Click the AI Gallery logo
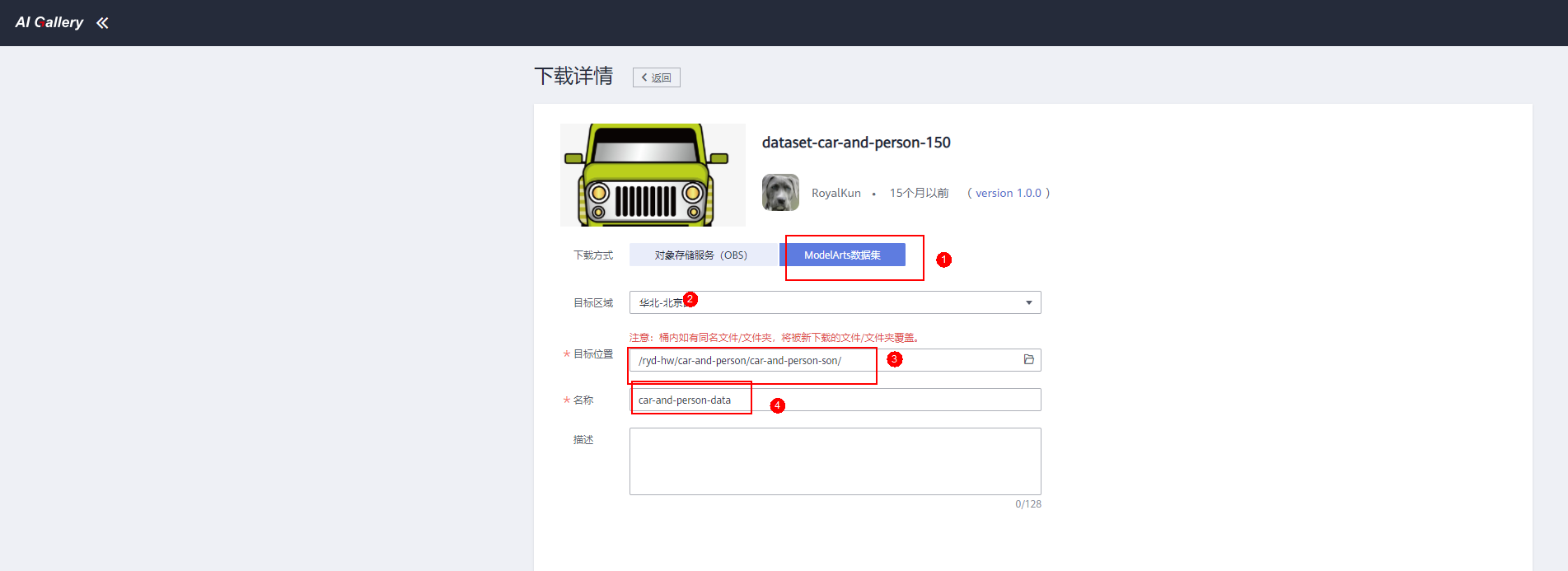Screen dimensions: 1568x571 click(x=49, y=22)
